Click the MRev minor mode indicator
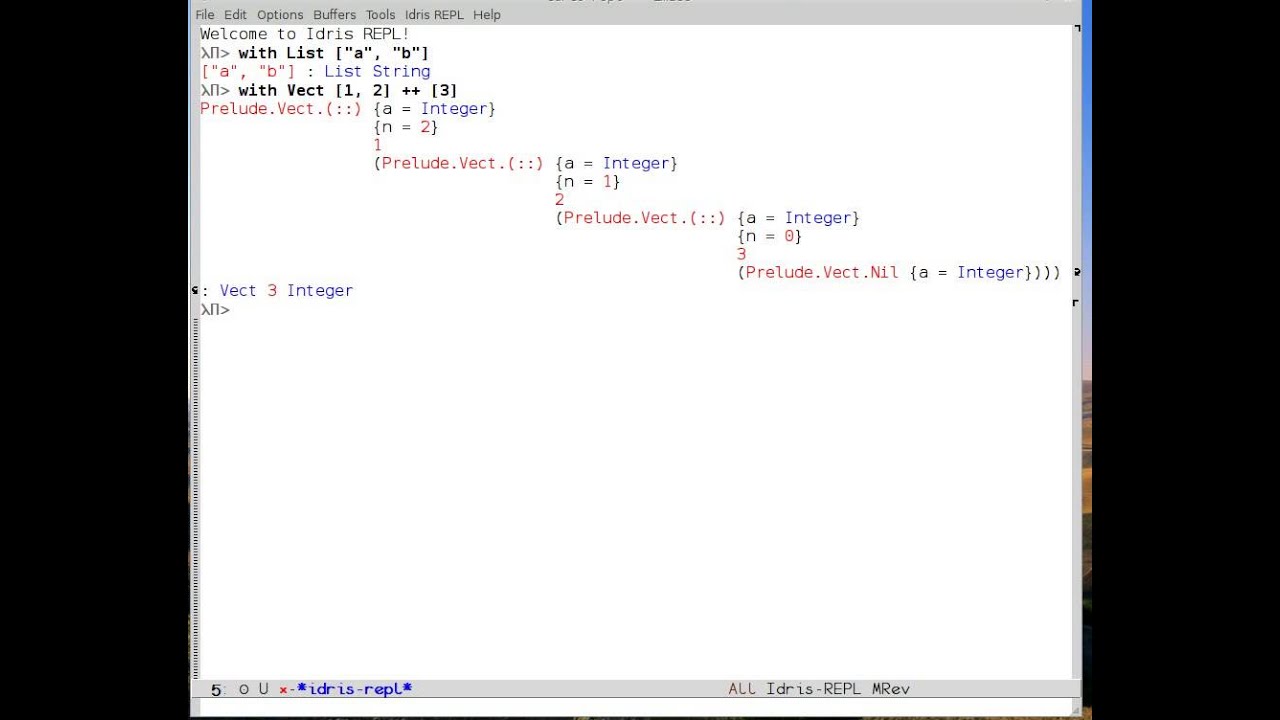 [x=891, y=689]
